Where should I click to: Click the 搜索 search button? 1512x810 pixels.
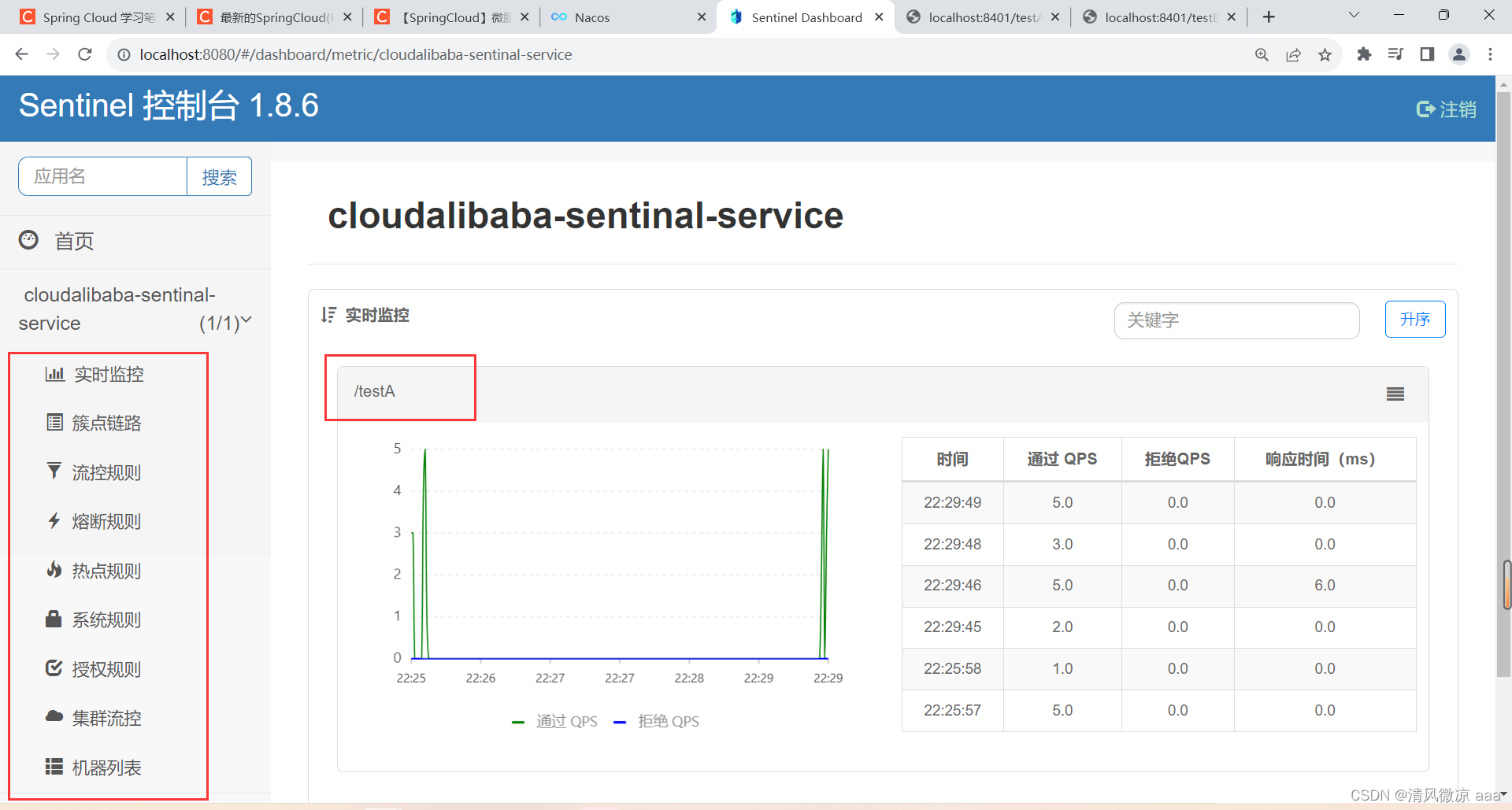pos(219,176)
